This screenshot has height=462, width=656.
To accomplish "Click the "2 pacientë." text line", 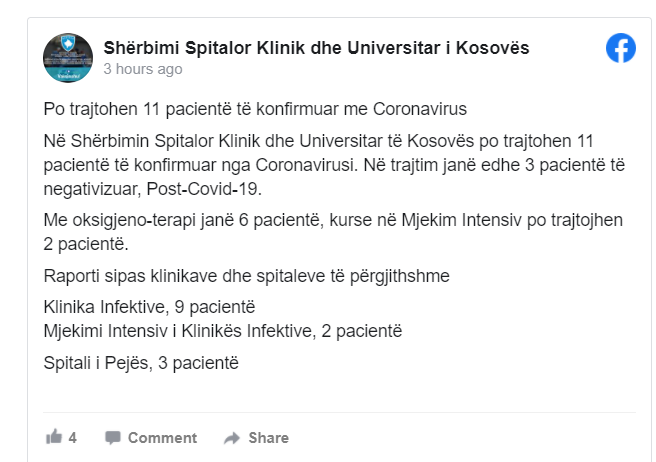I will point(86,244).
